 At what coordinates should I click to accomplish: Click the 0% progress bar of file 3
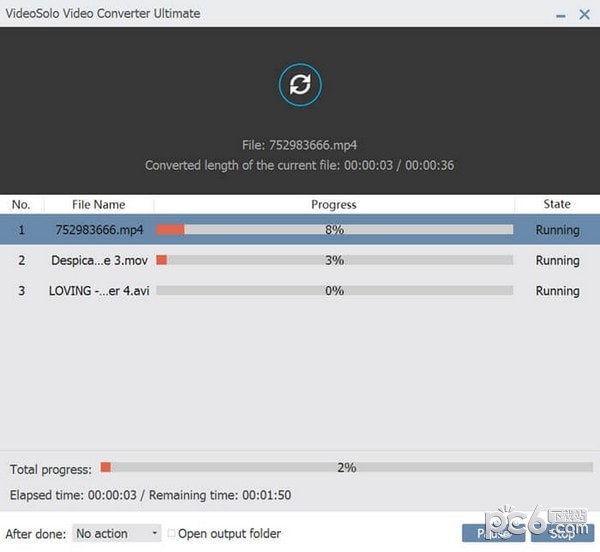point(334,291)
